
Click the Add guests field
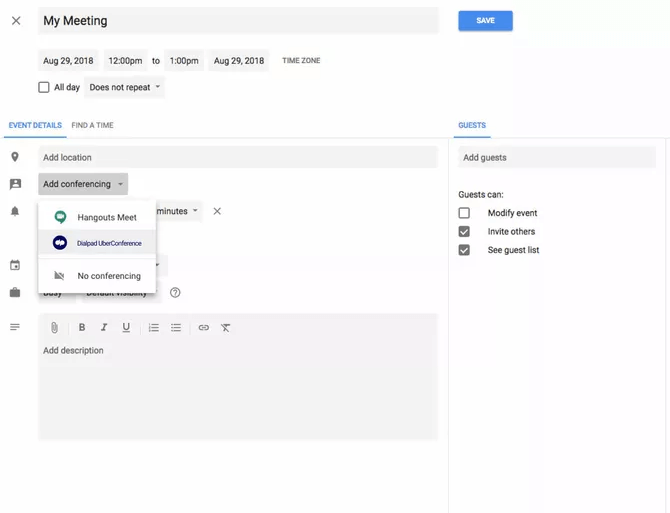[557, 157]
